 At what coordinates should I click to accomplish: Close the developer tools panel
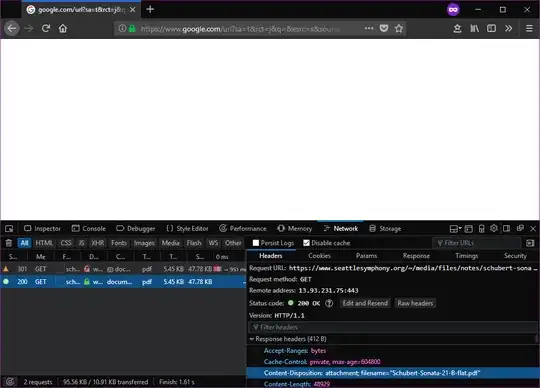pos(533,229)
